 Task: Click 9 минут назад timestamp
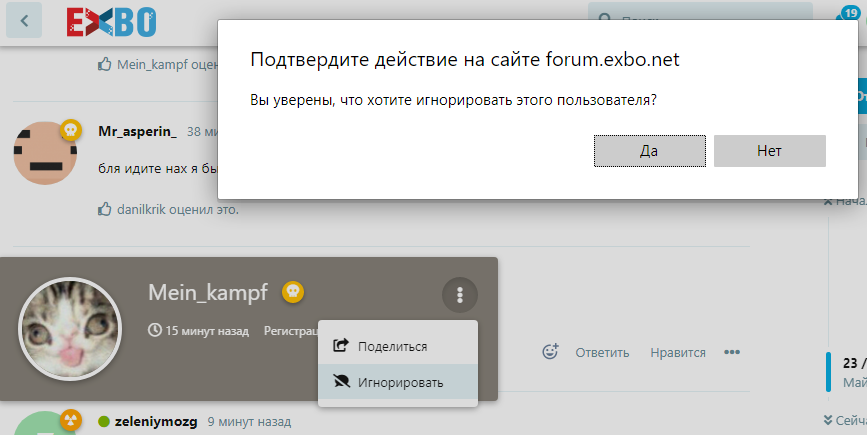pos(249,422)
